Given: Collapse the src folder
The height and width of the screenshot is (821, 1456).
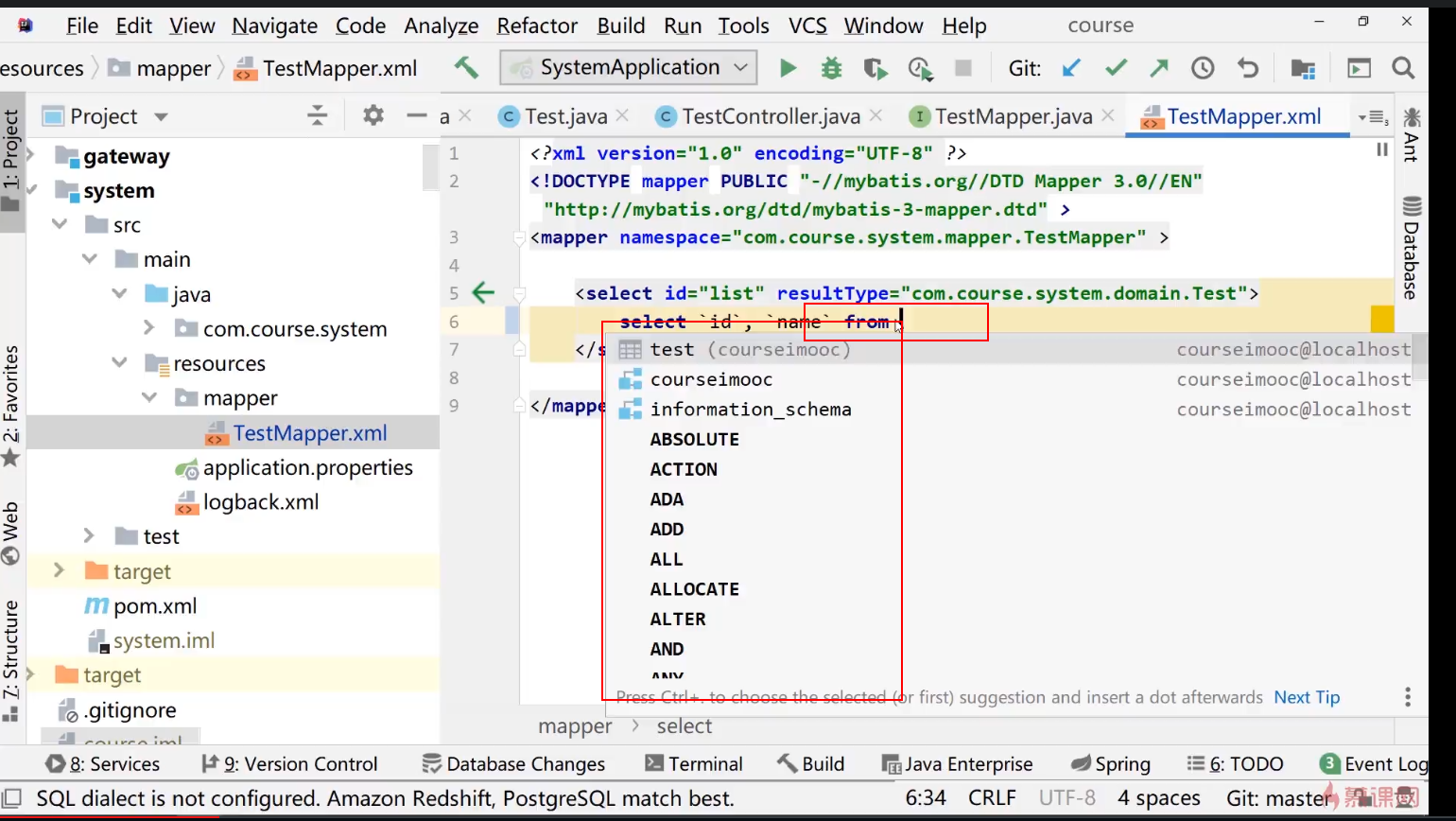Looking at the screenshot, I should click(61, 225).
